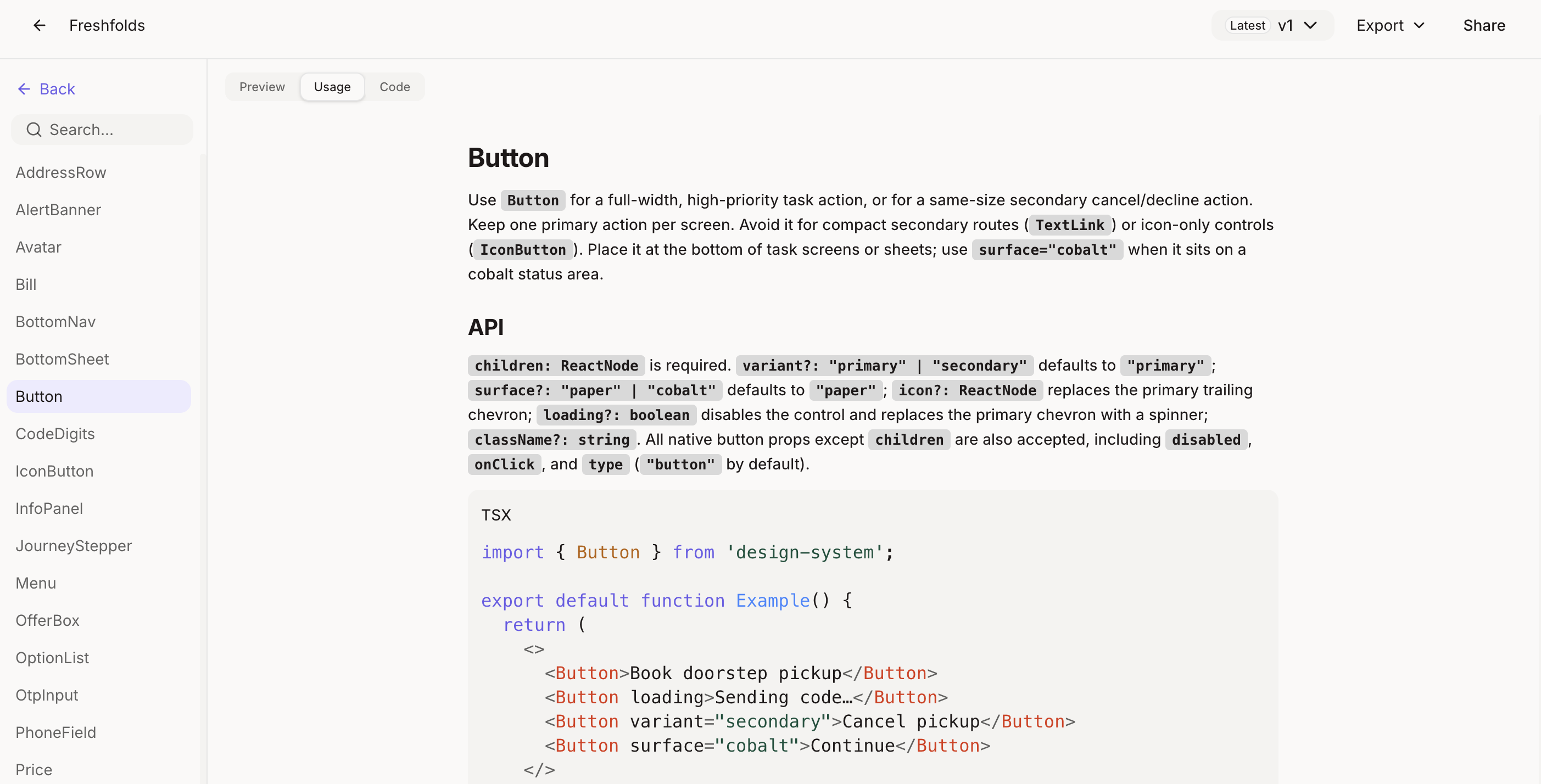Click the 'loading?: boolean' code chip
Image resolution: width=1541 pixels, height=784 pixels.
click(x=616, y=415)
